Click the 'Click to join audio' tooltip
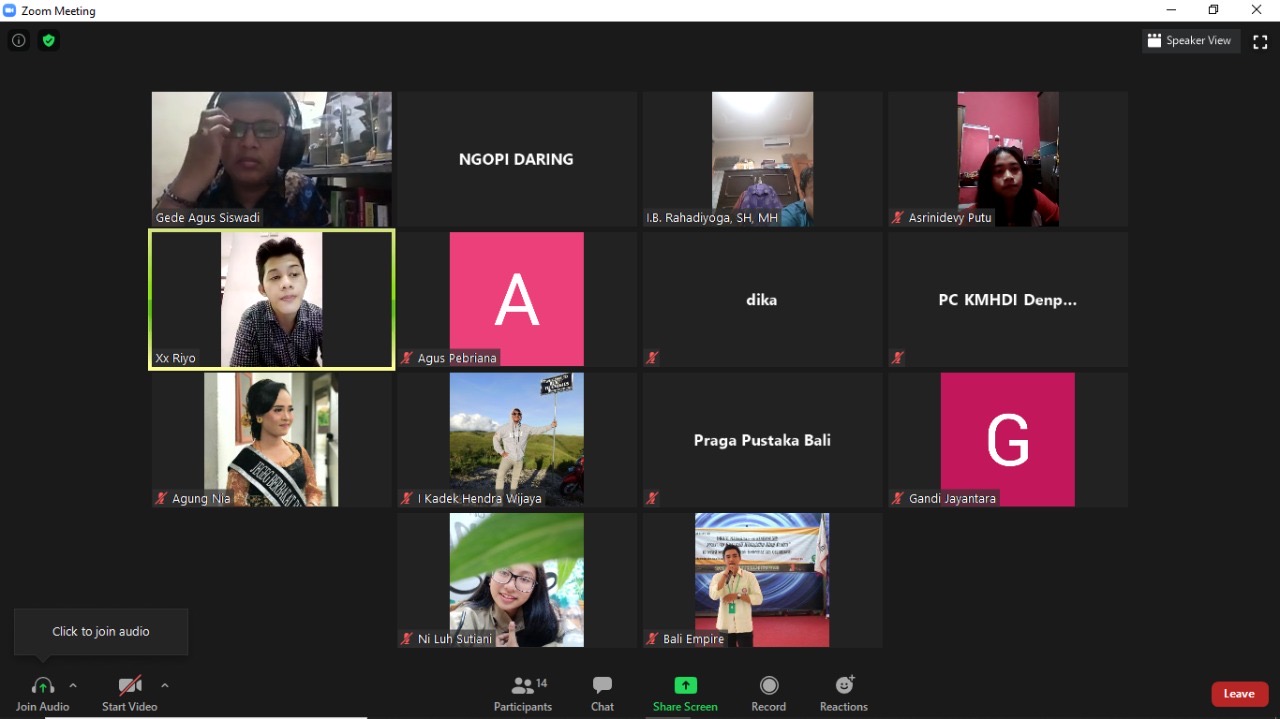The height and width of the screenshot is (719, 1280). pos(101,632)
